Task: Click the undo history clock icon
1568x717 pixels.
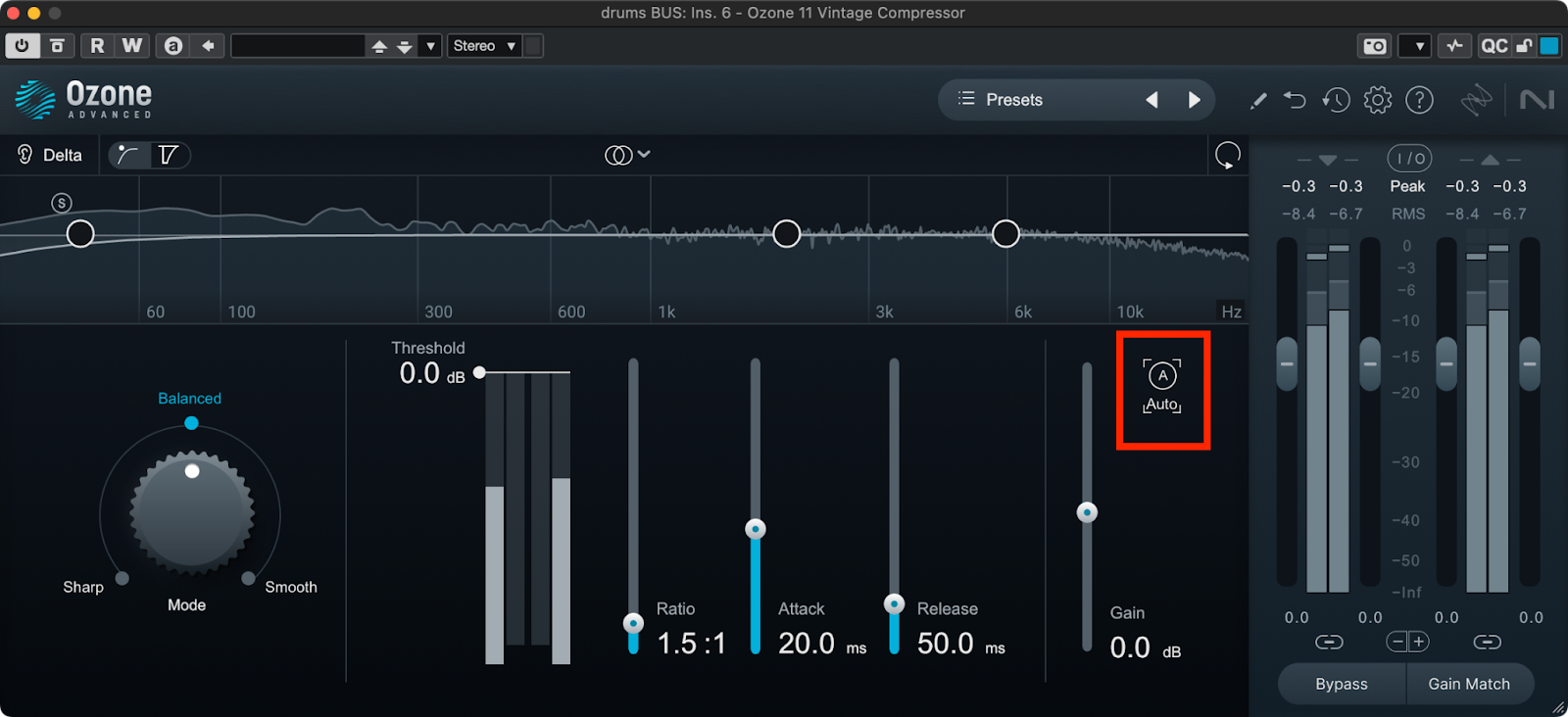Action: (1336, 100)
